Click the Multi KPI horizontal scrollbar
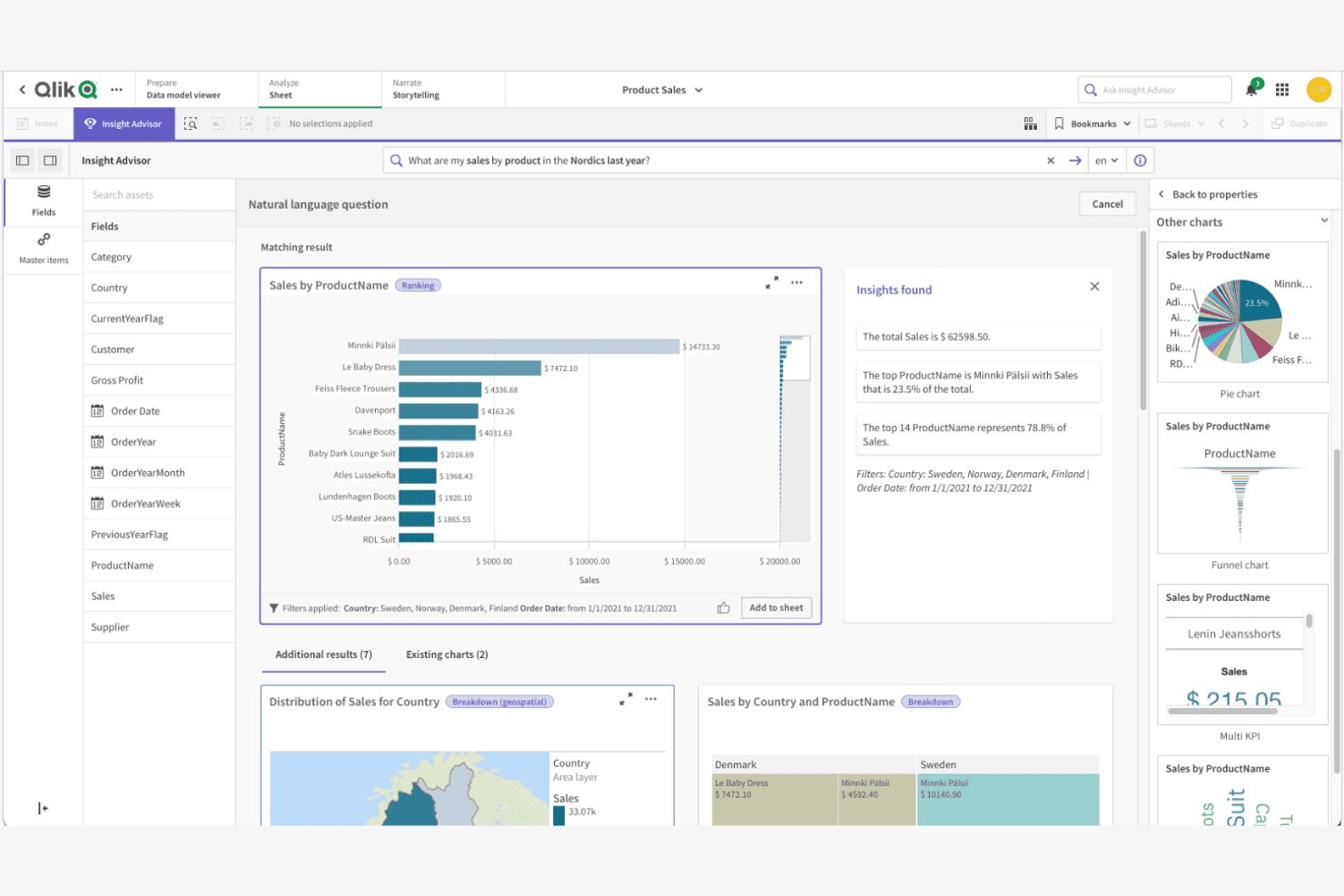The image size is (1344, 896). 1222,711
